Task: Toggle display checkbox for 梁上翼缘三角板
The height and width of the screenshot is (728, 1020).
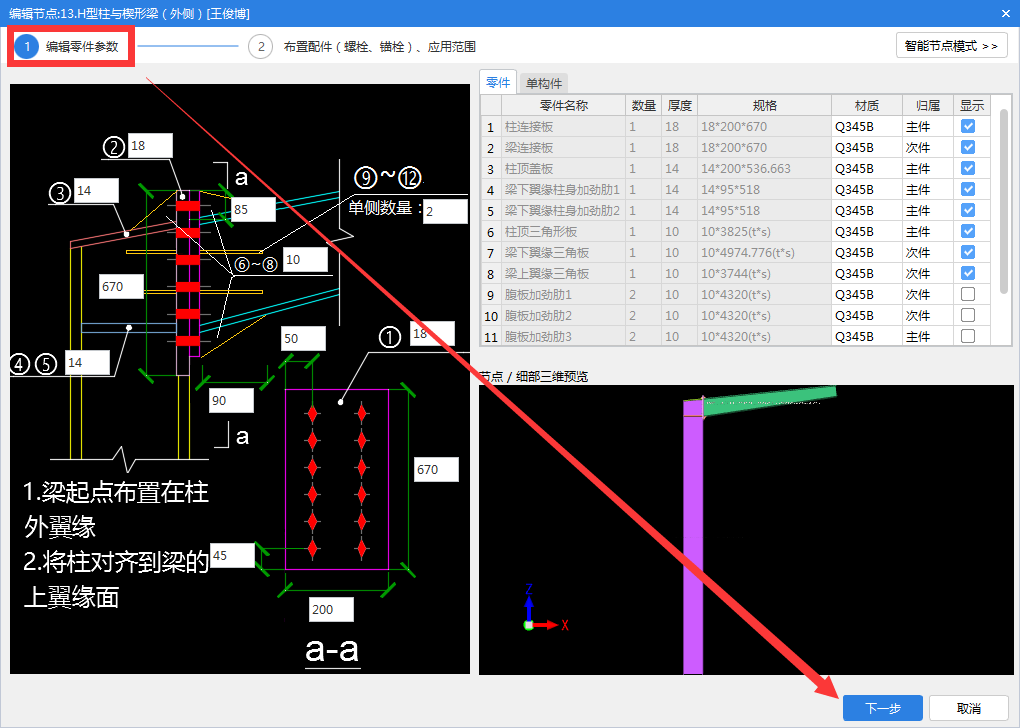Action: (x=968, y=273)
